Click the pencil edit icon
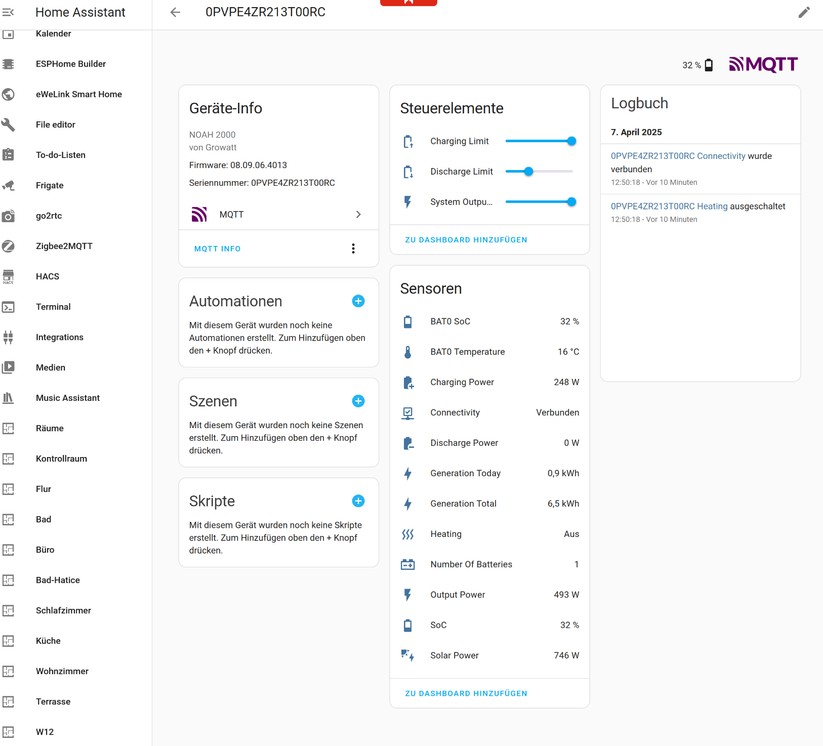This screenshot has width=823, height=746. [x=803, y=13]
